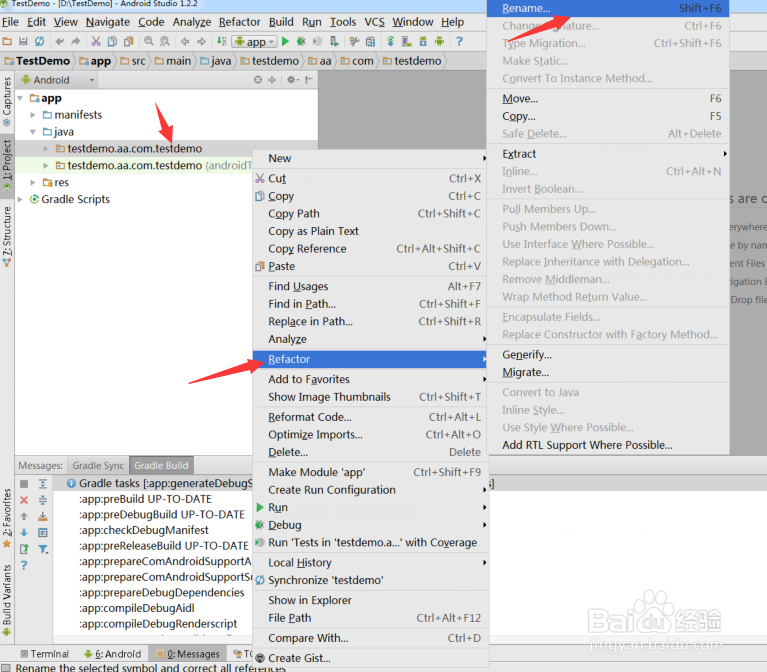Open project panel settings gear
This screenshot has height=672, width=767.
[x=292, y=80]
